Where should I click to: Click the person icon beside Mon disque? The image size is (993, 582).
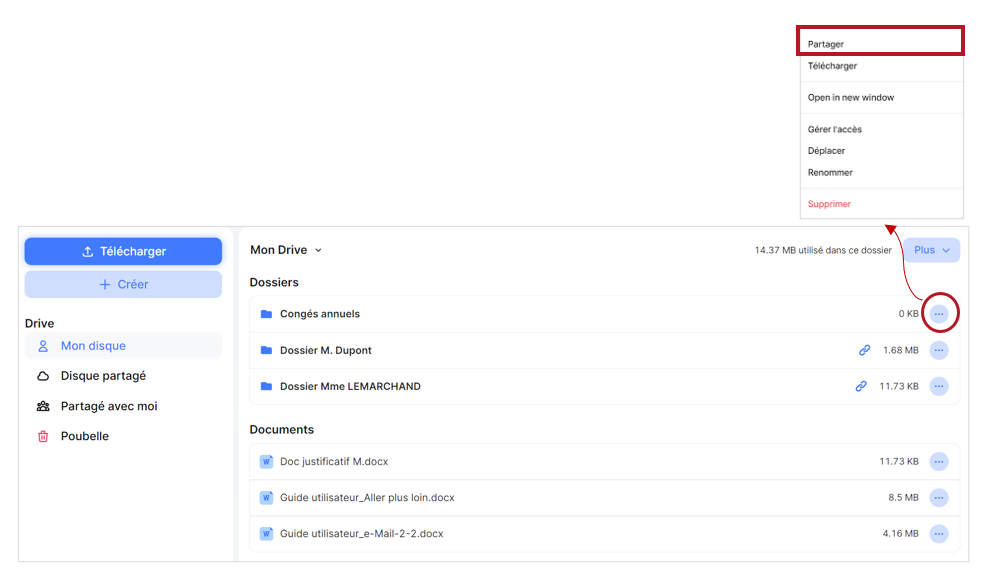point(43,346)
